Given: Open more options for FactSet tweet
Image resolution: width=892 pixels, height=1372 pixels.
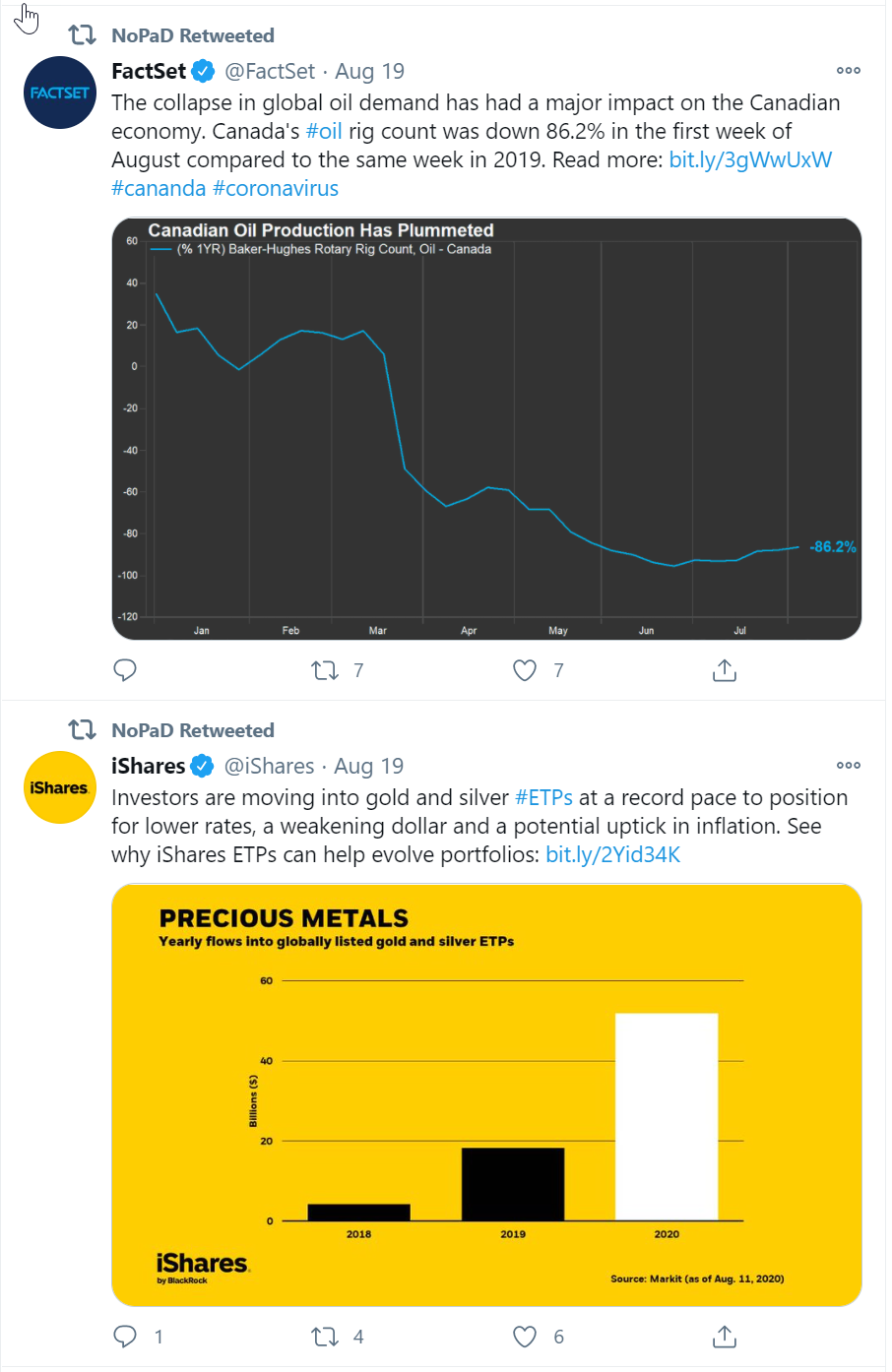Looking at the screenshot, I should (x=848, y=71).
